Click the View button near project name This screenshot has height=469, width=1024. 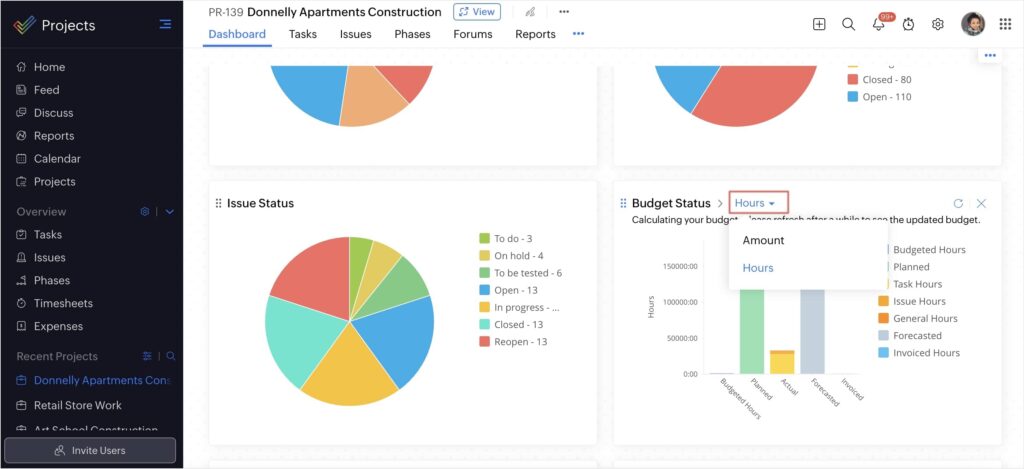[477, 12]
